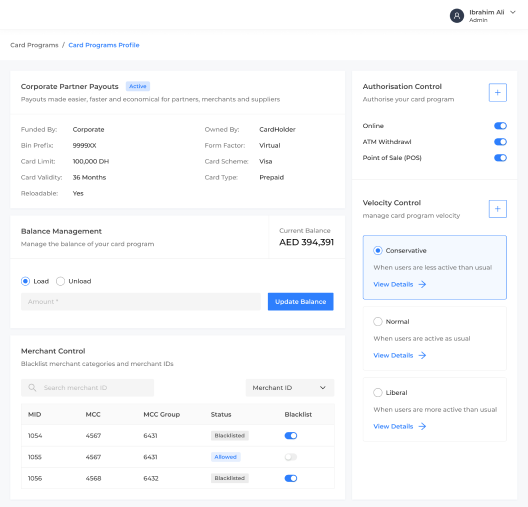Click the Allowed status badge for MID 1055
The width and height of the screenshot is (528, 507).
[226, 457]
